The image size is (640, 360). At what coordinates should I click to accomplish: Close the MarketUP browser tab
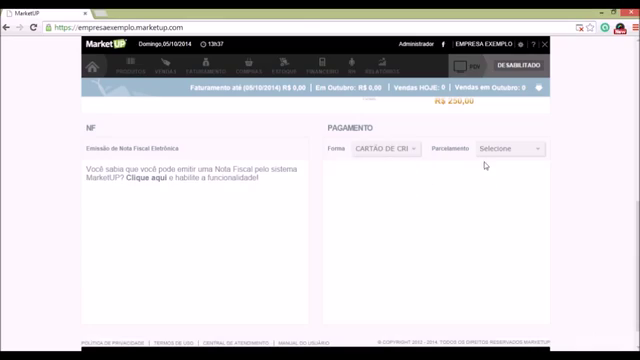click(x=85, y=13)
